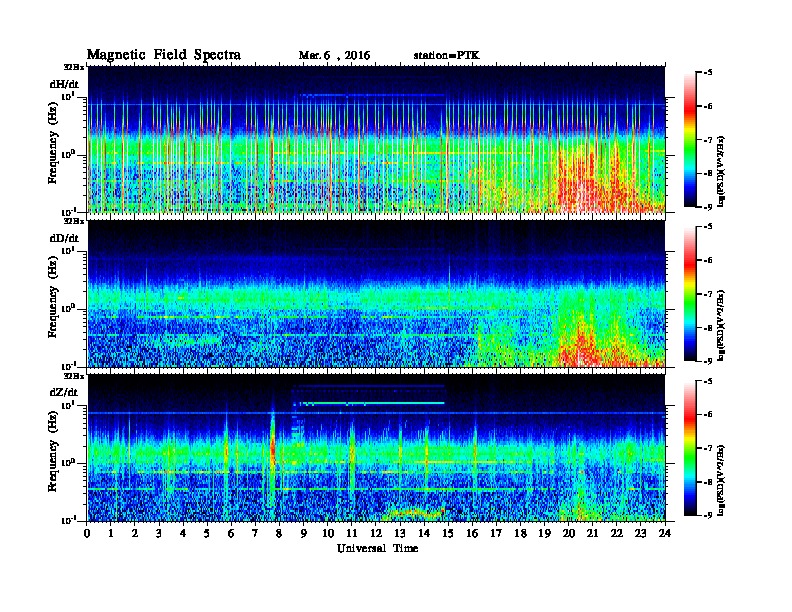Click hour tick label "8" on time axis
The width and height of the screenshot is (792, 612).
tap(279, 534)
